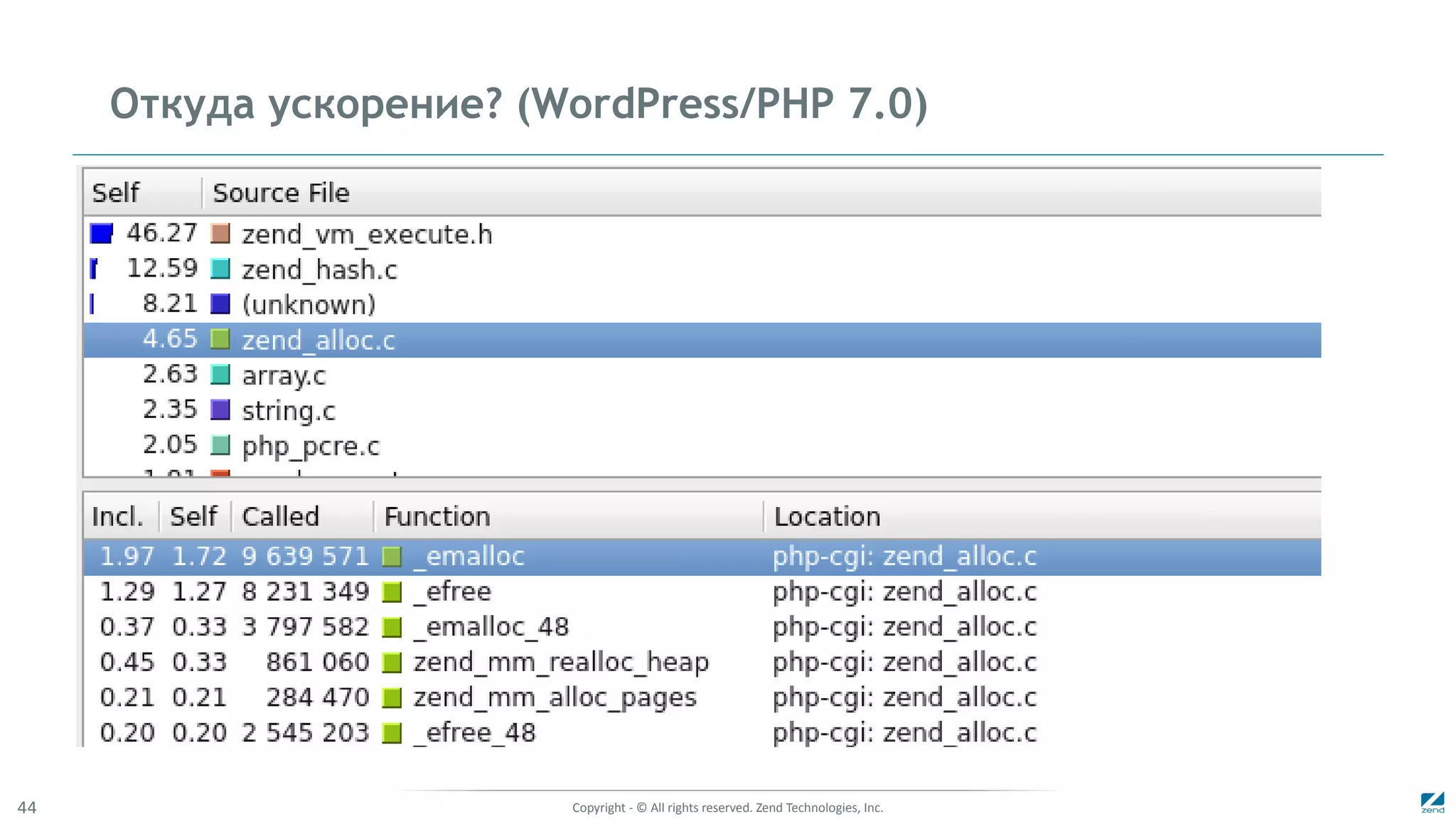Click the green icon beside _emalloc function
Viewport: 1456px width, 819px height.
[392, 557]
